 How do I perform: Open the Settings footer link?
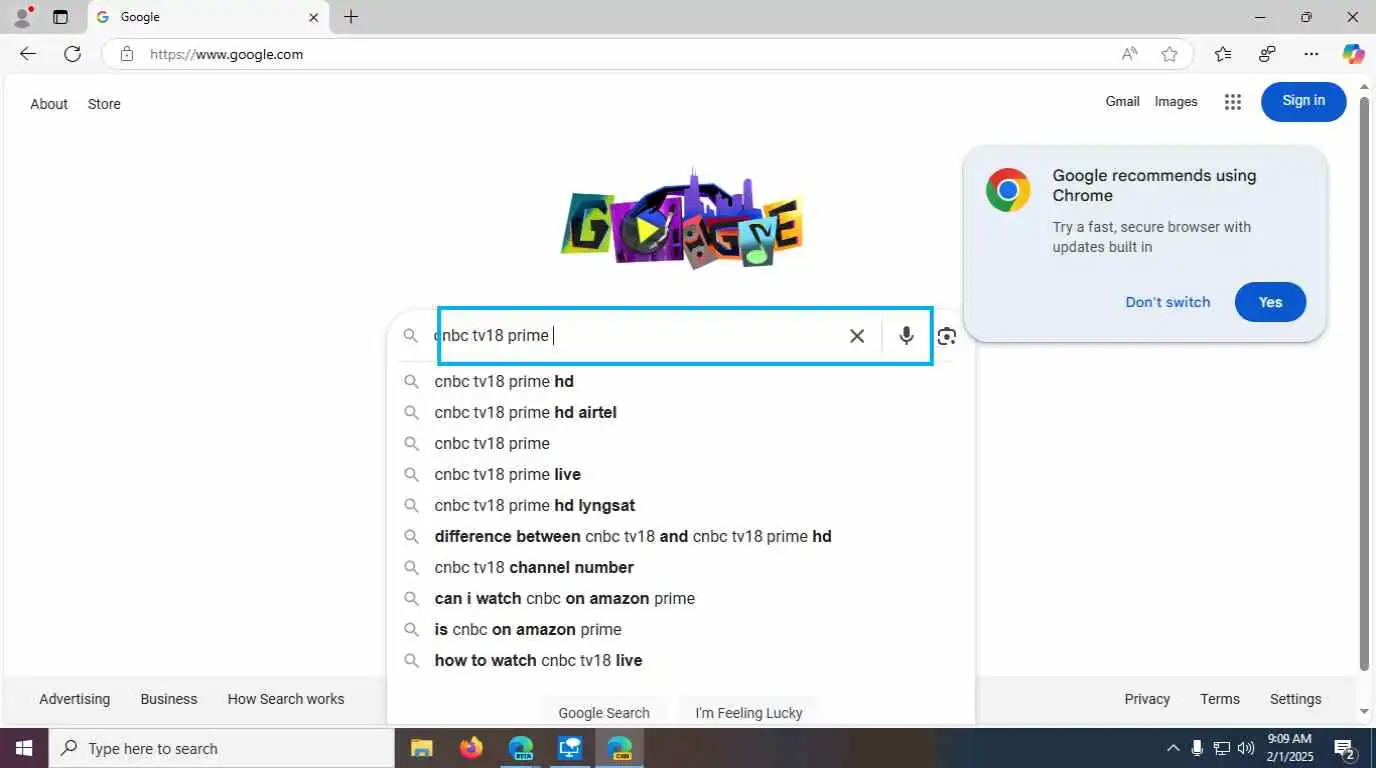point(1296,699)
